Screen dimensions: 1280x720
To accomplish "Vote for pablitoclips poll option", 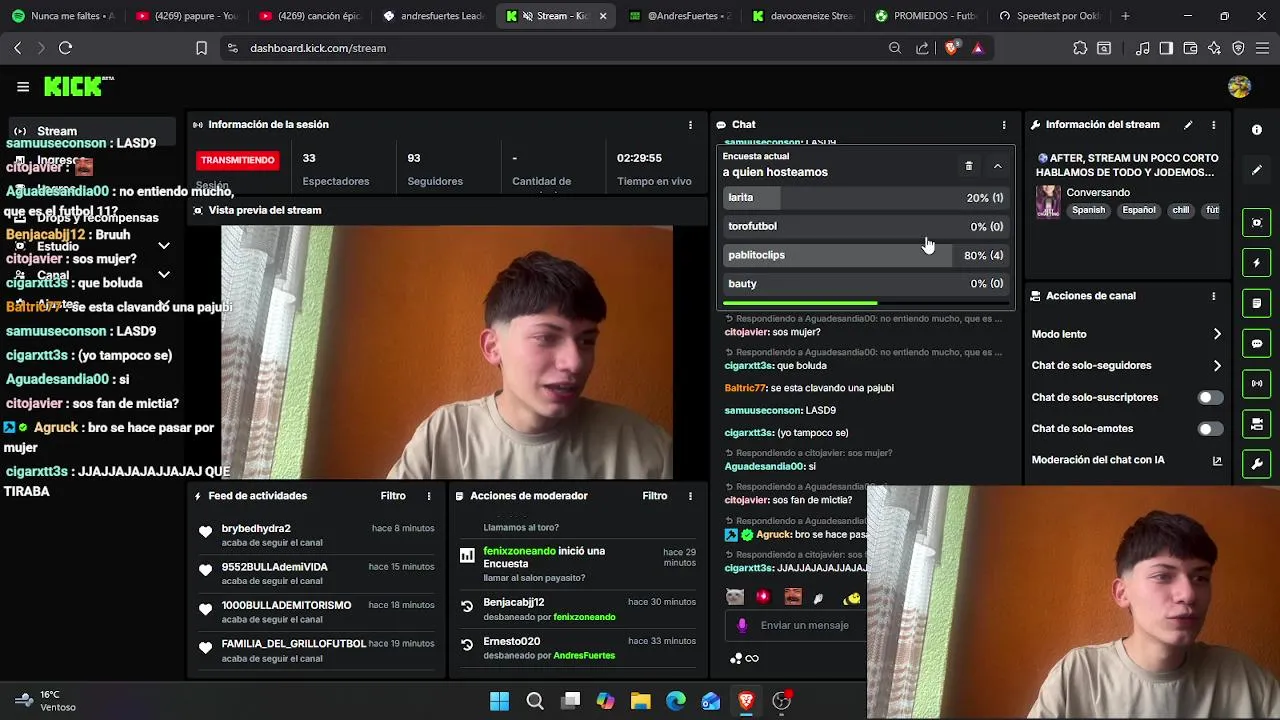I will tap(866, 255).
